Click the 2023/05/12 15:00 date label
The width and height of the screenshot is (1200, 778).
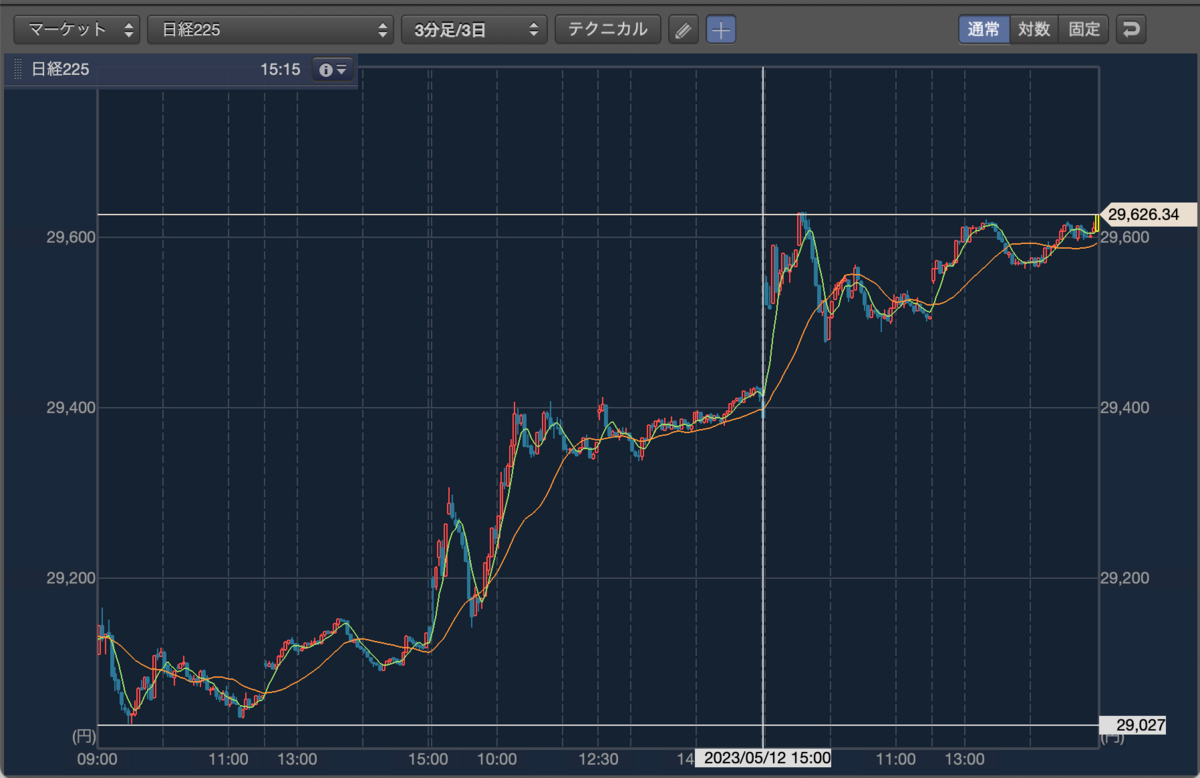[x=763, y=758]
